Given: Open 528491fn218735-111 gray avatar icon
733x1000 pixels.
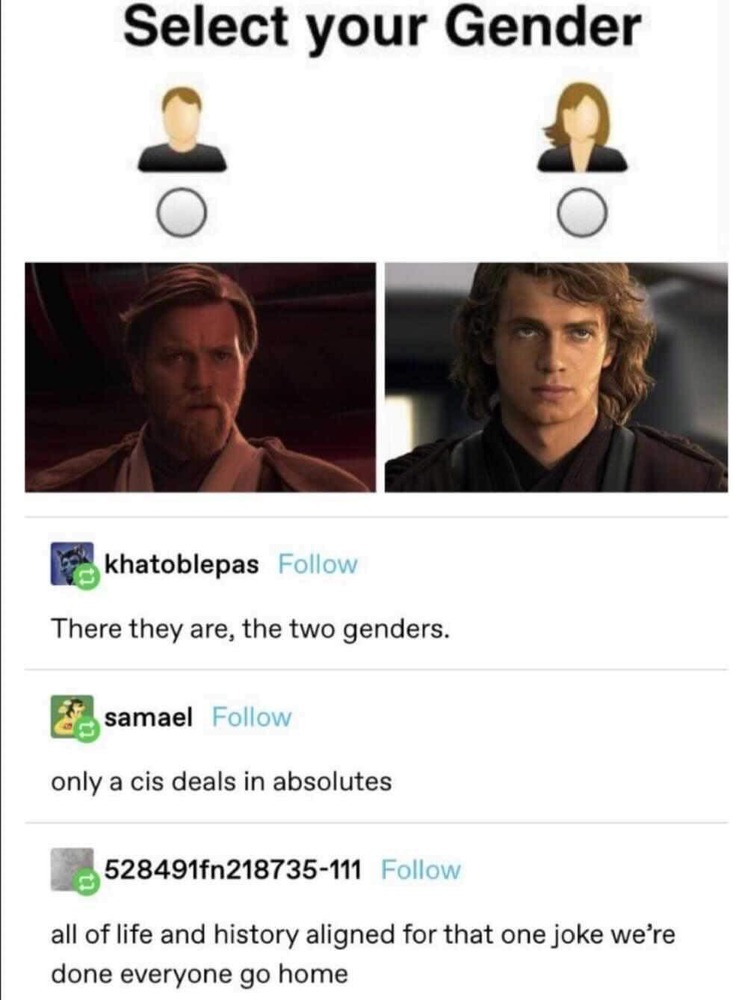Looking at the screenshot, I should coord(71,869).
